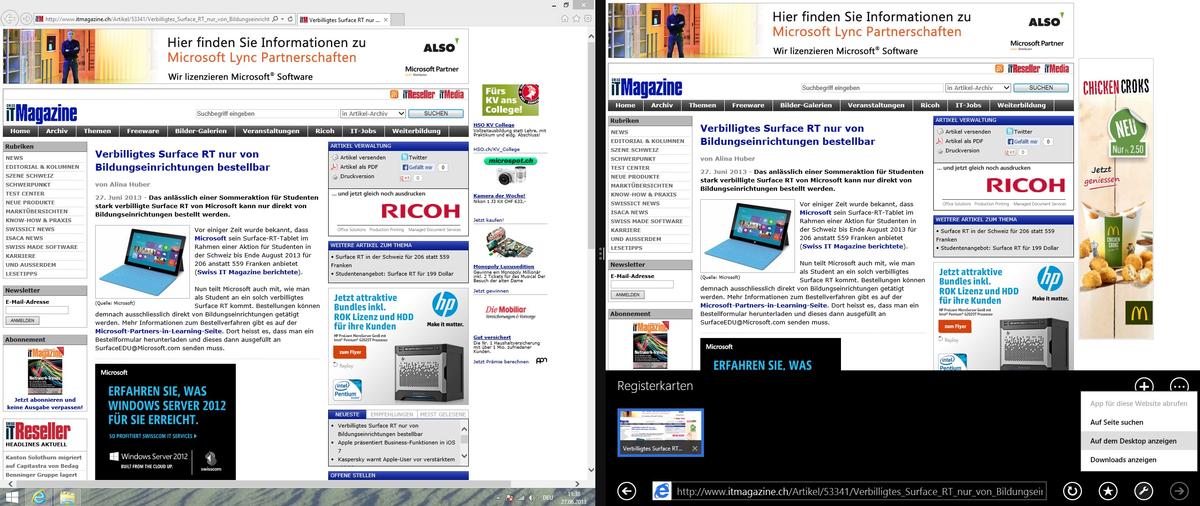Click newsletter E-Mail-Adresse field on left page
Image resolution: width=1200 pixels, height=506 pixels.
37,310
